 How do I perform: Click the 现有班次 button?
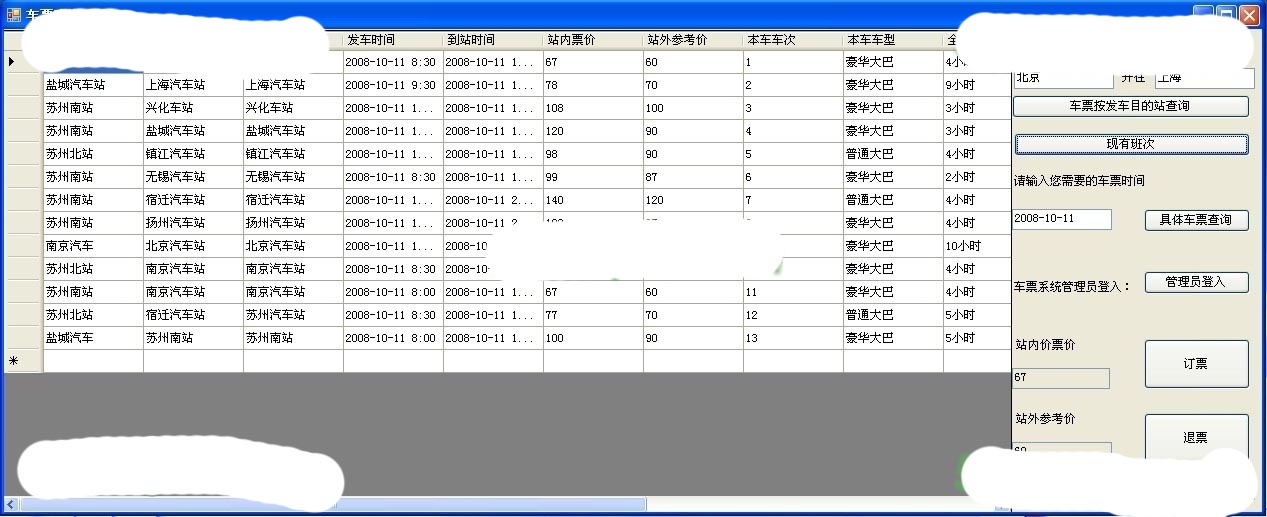click(x=1130, y=144)
